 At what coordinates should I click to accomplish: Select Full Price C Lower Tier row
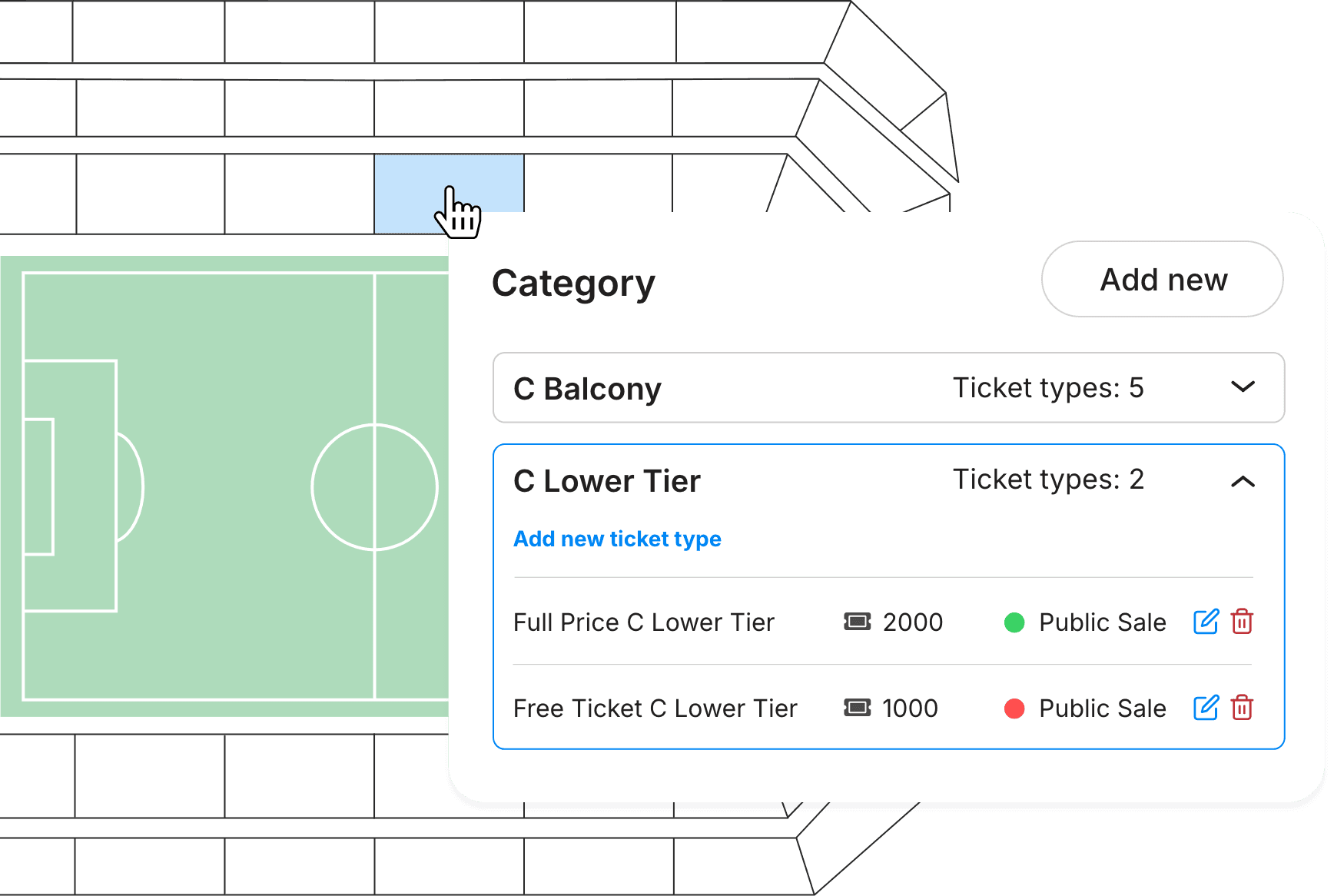tap(644, 622)
